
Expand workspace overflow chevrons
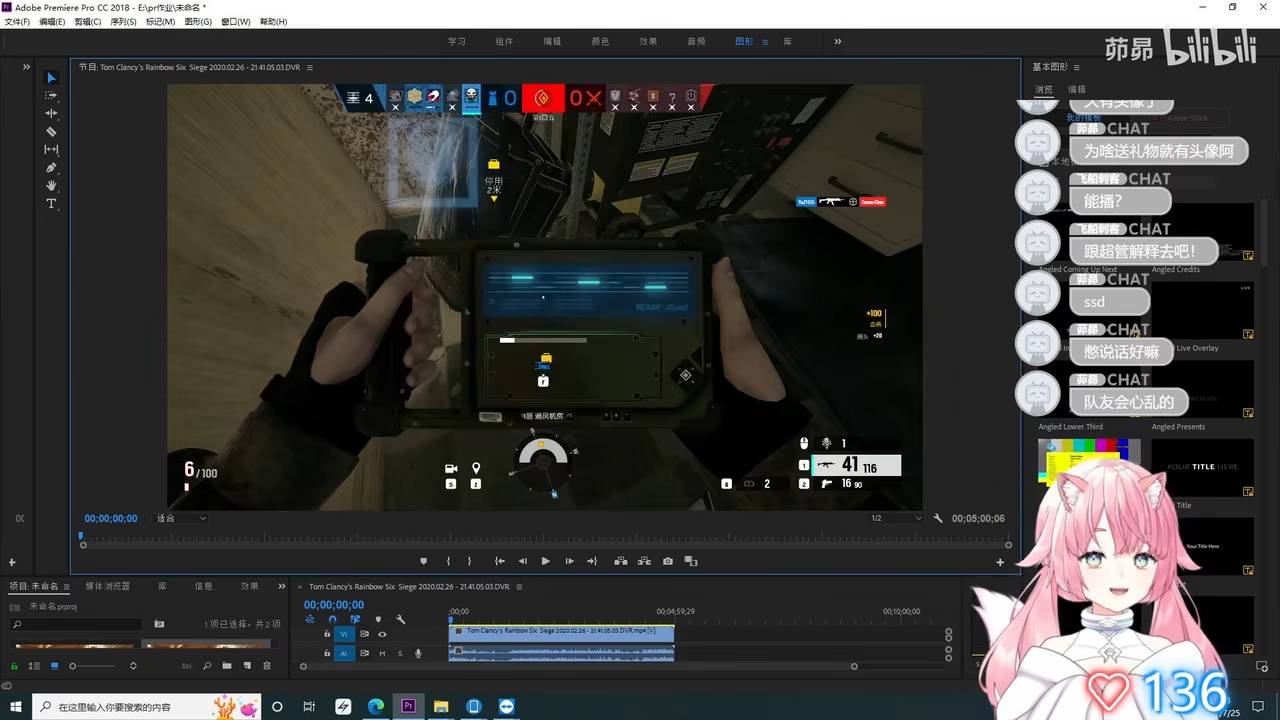[838, 41]
